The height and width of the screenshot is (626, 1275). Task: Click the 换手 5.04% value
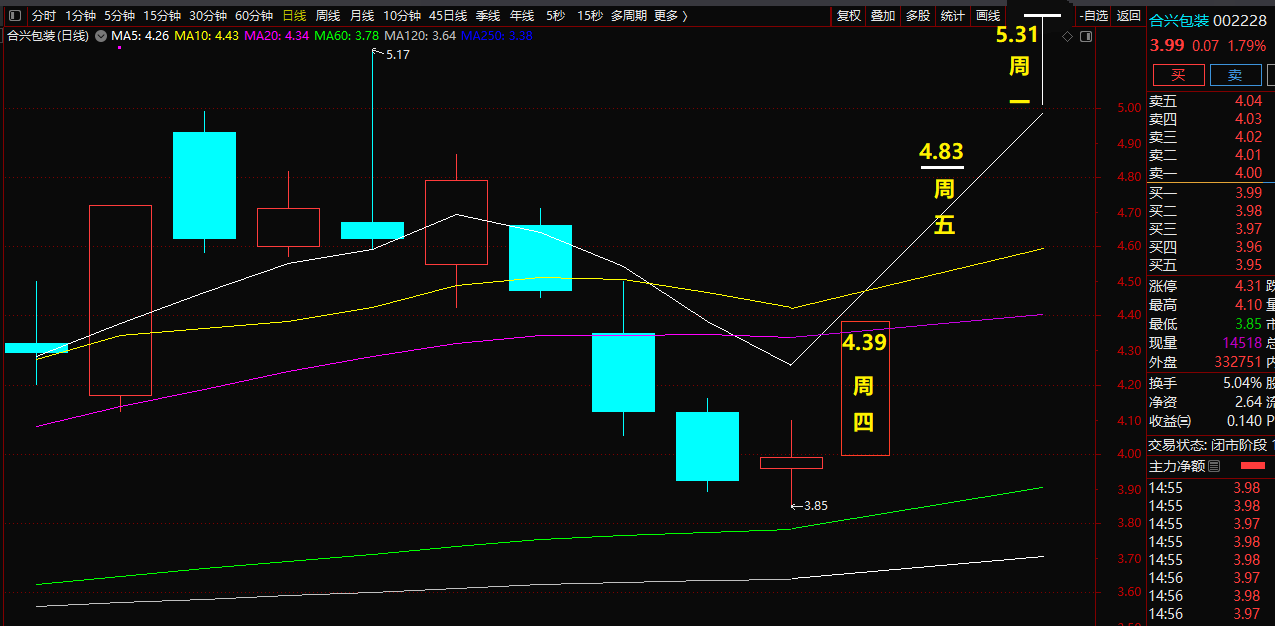point(1242,383)
